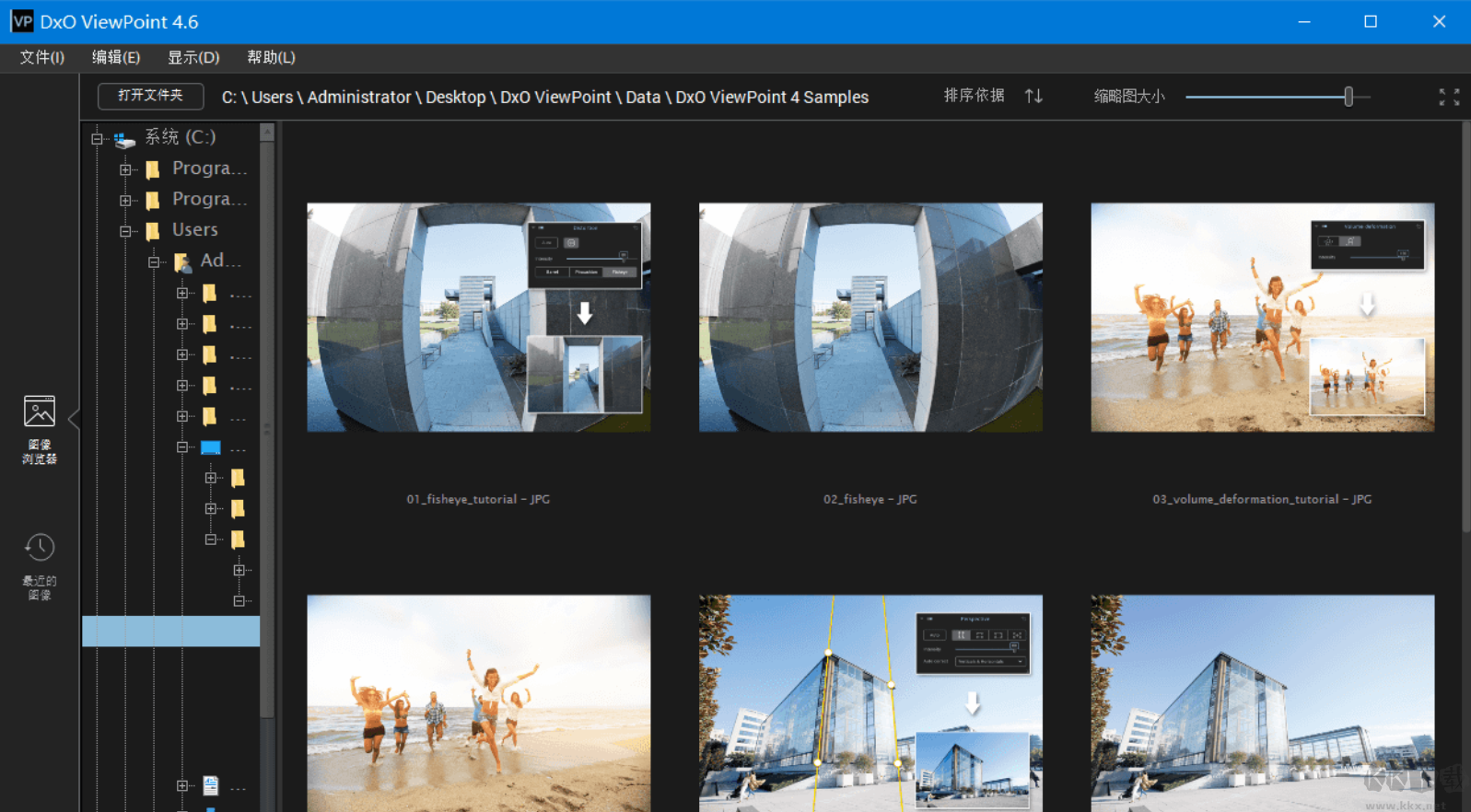The width and height of the screenshot is (1471, 812).
Task: Select the System (C:) drive icon
Action: pyautogui.click(x=124, y=139)
